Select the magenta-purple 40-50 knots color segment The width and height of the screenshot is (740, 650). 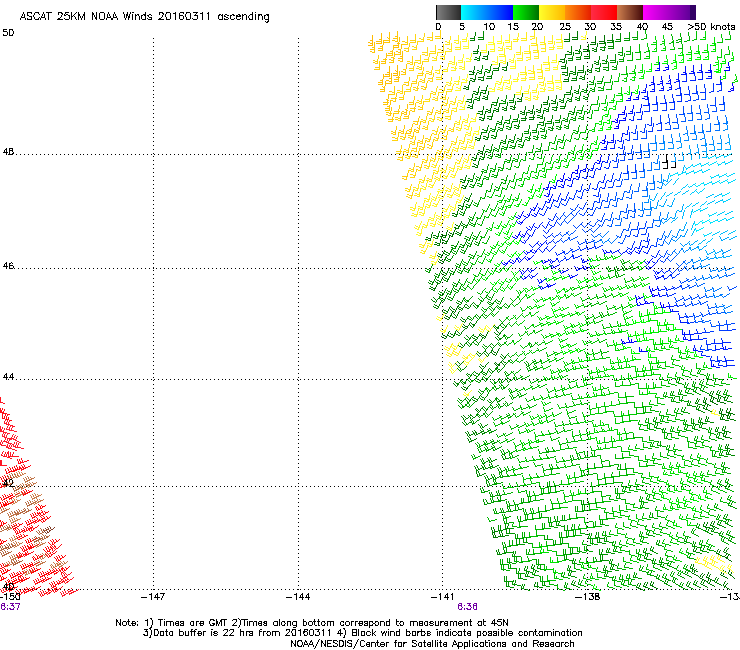[669, 12]
